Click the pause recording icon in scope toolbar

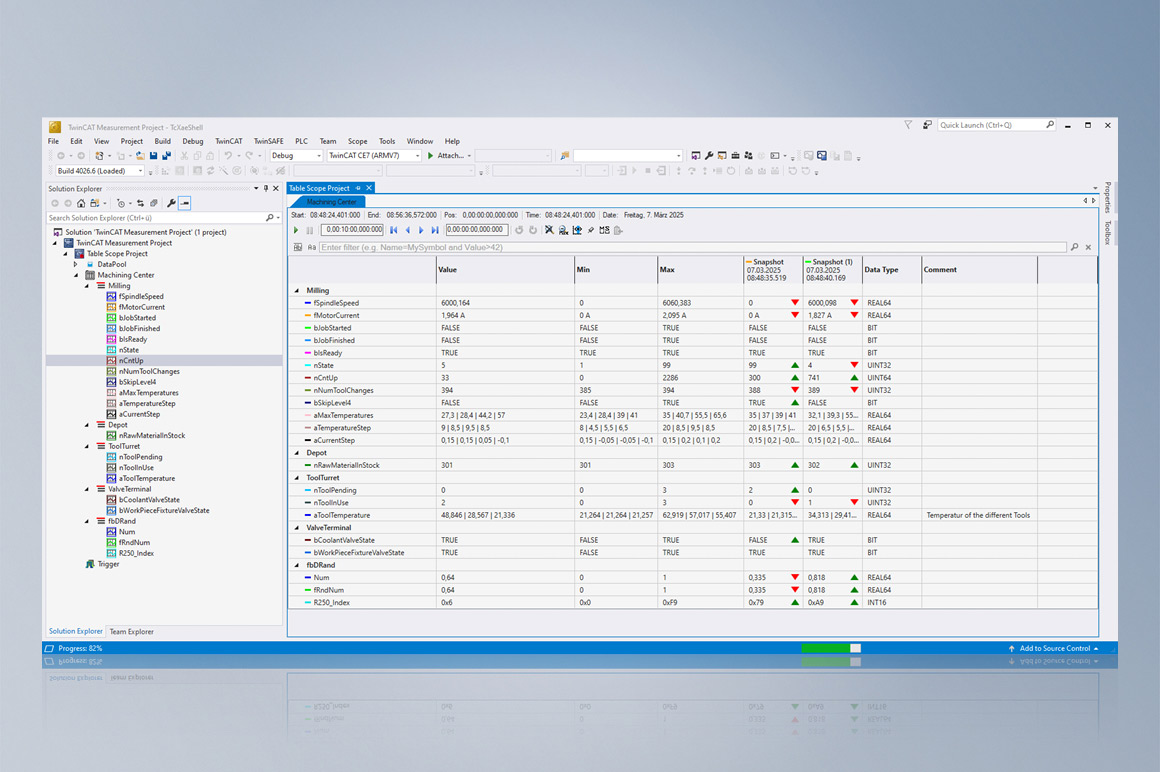(x=310, y=230)
